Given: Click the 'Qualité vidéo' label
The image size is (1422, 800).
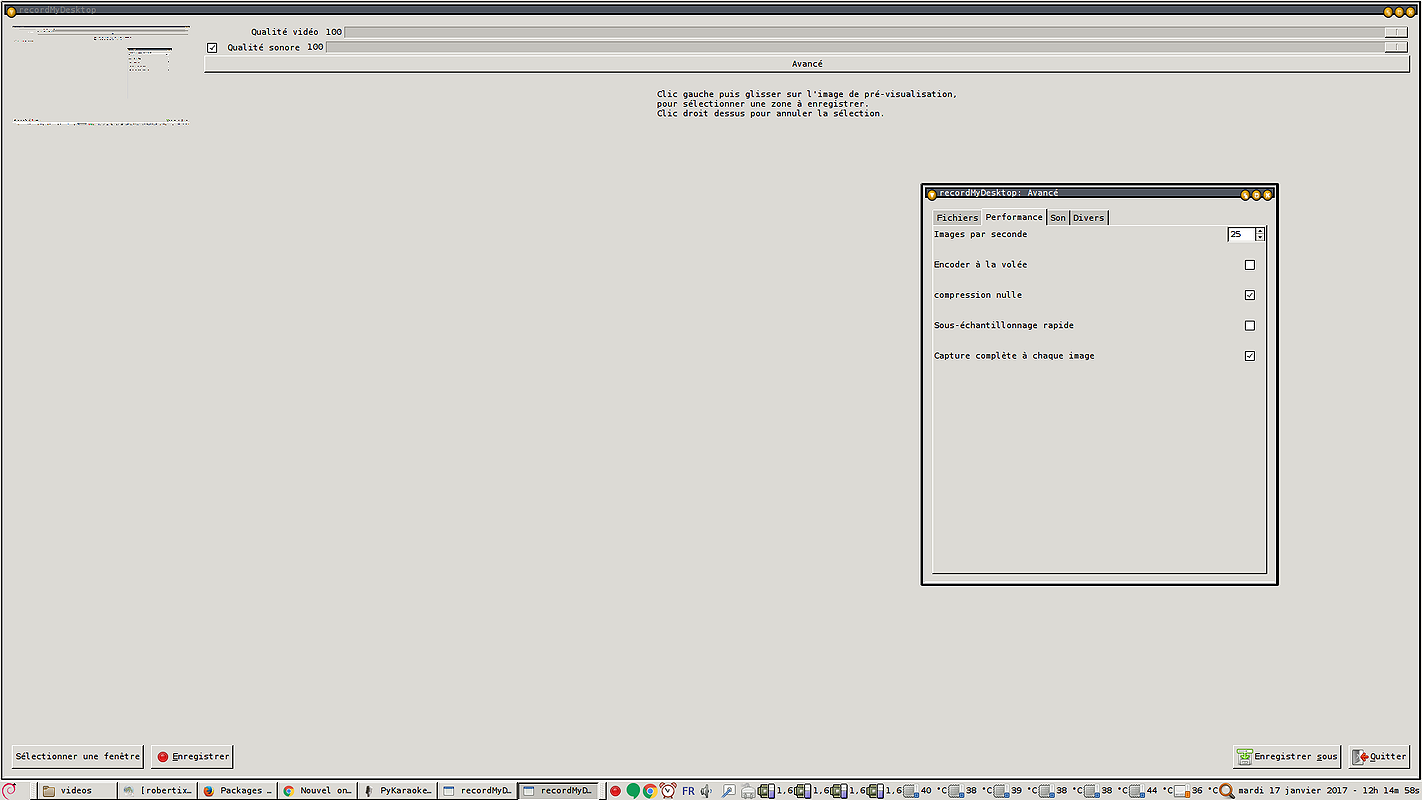Looking at the screenshot, I should point(285,32).
